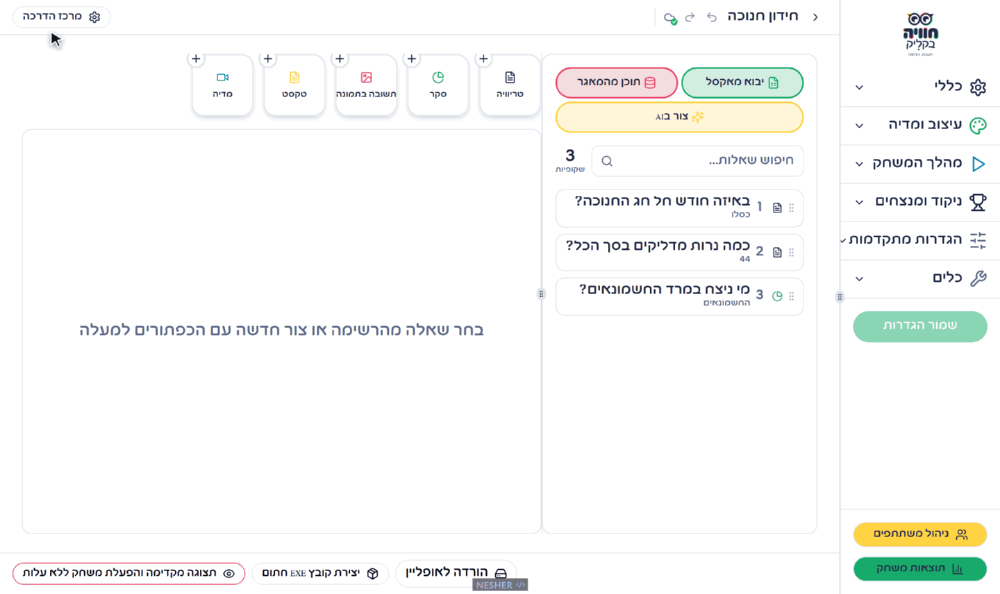The width and height of the screenshot is (1000, 594).
Task: Click the חוויה בקליק owl logo
Action: click(920, 34)
